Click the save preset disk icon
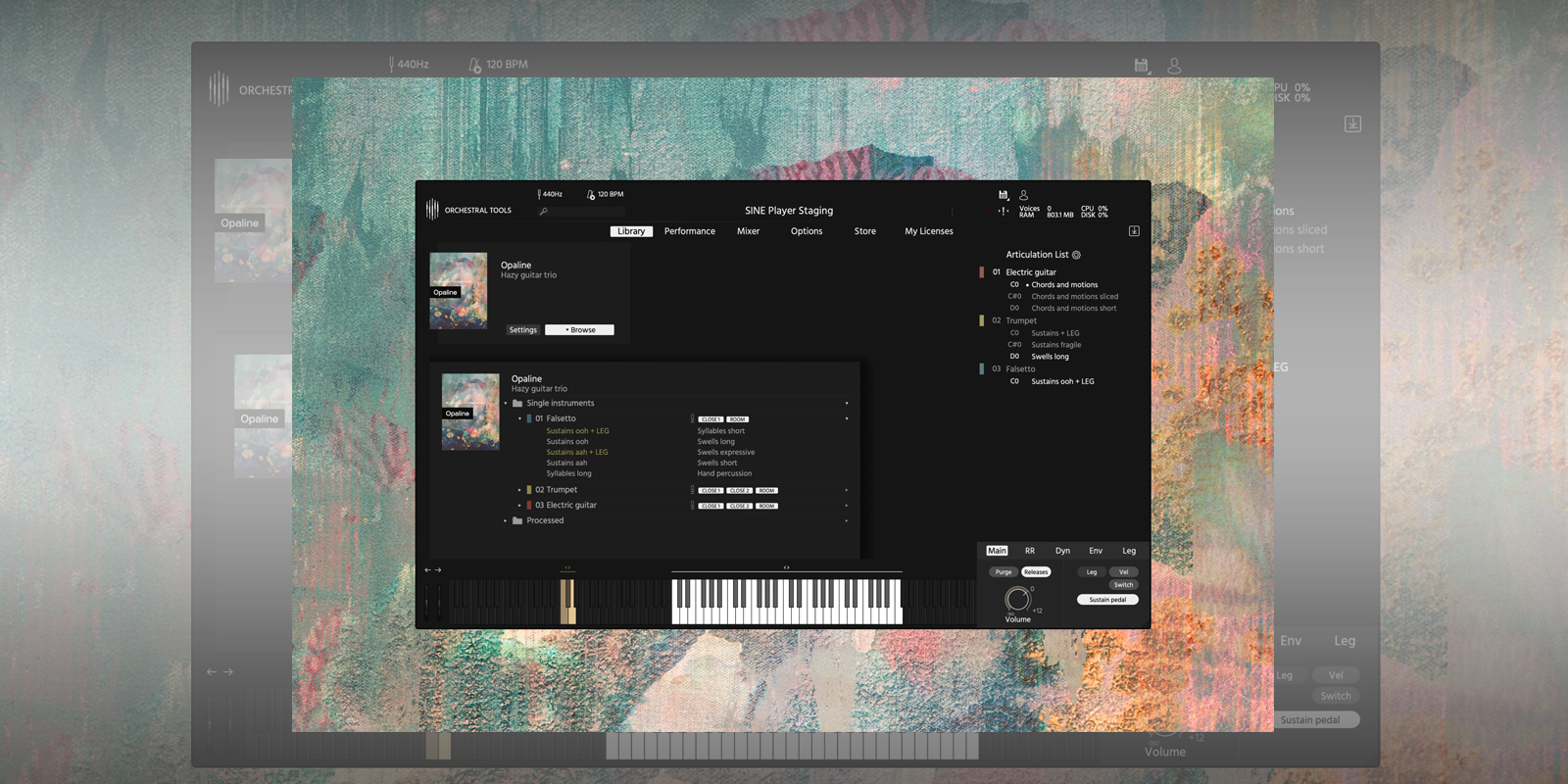Viewport: 1568px width, 784px height. click(1004, 195)
